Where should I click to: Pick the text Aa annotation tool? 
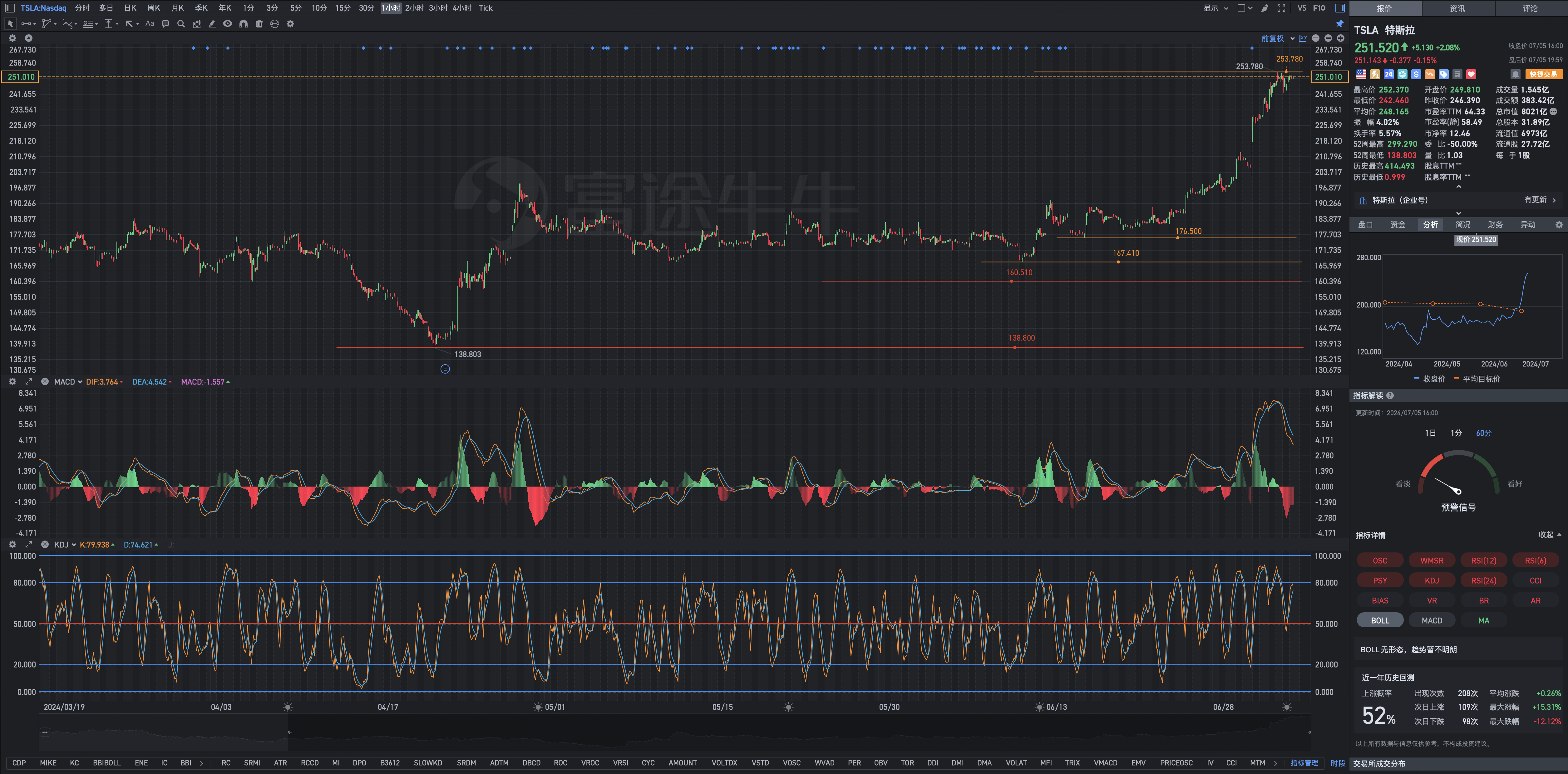pyautogui.click(x=150, y=24)
